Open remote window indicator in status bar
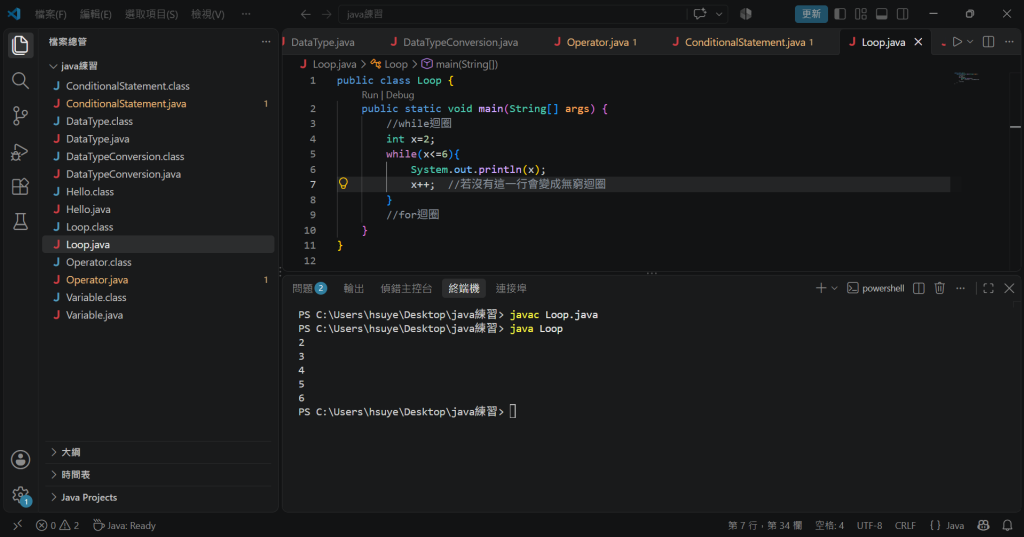Viewport: 1024px width, 537px height. [18, 525]
